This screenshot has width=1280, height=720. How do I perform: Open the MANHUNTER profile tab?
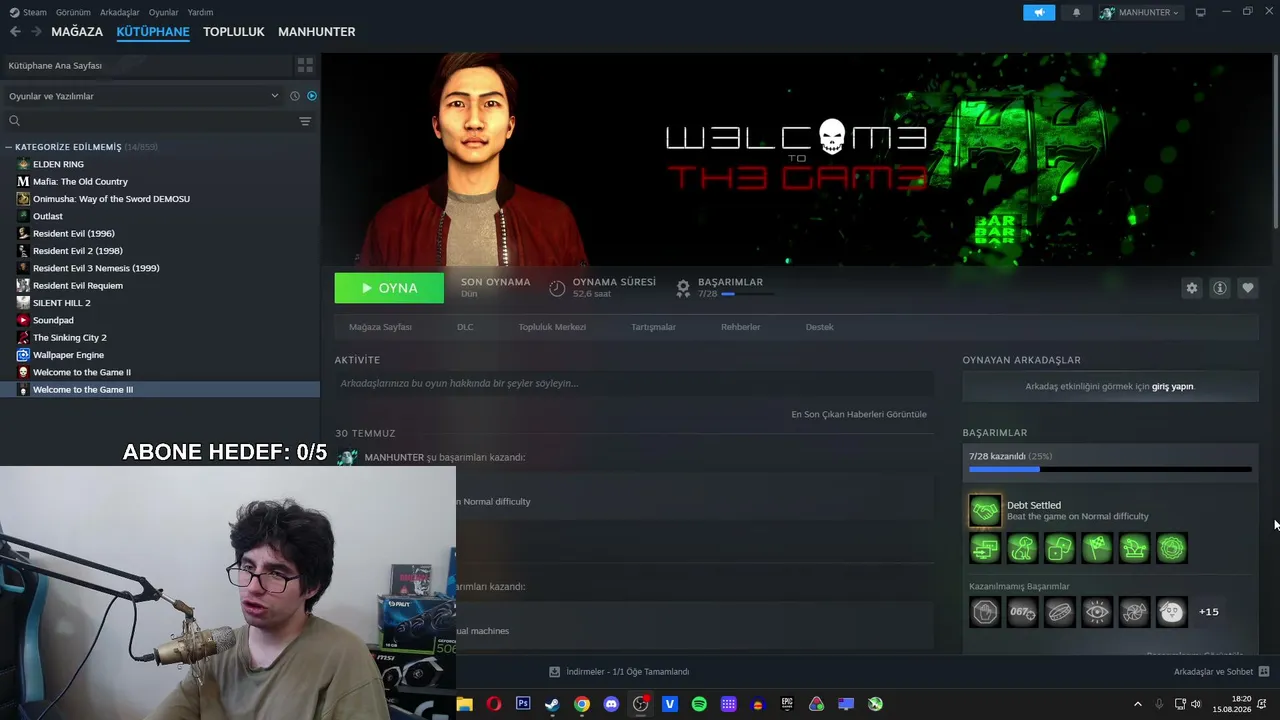point(317,32)
